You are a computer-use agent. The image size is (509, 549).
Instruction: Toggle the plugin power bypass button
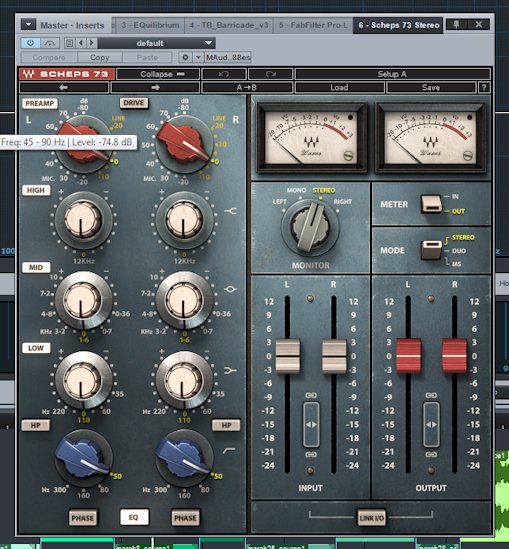30,43
